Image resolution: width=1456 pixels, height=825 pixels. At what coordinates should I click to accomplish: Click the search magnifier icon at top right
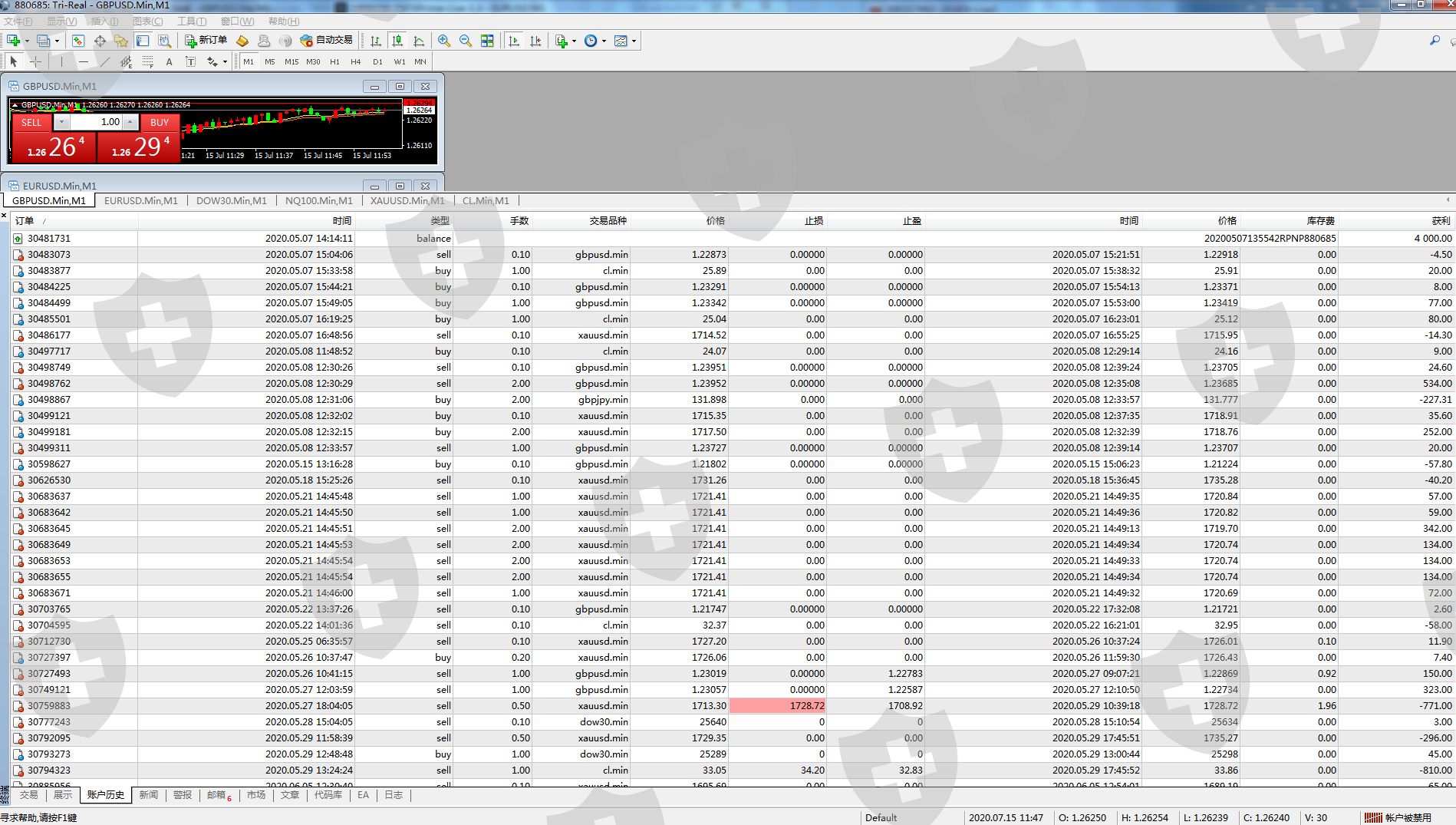tap(1435, 41)
